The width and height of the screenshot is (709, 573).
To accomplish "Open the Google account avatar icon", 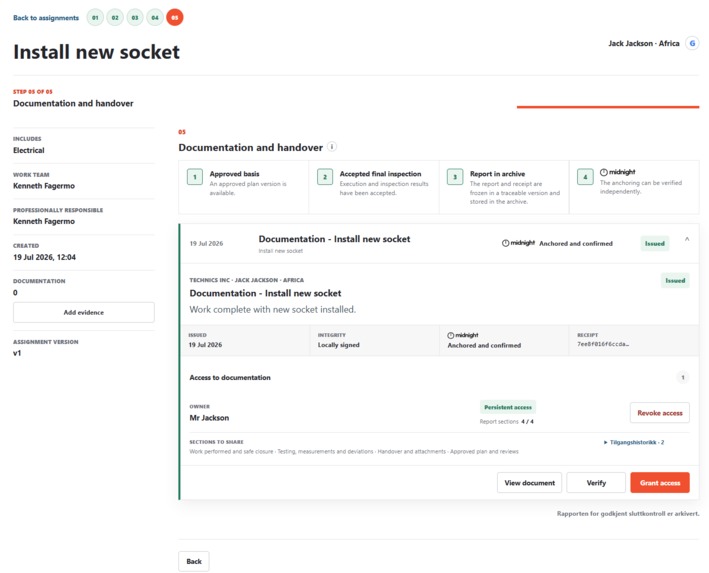I will (692, 43).
